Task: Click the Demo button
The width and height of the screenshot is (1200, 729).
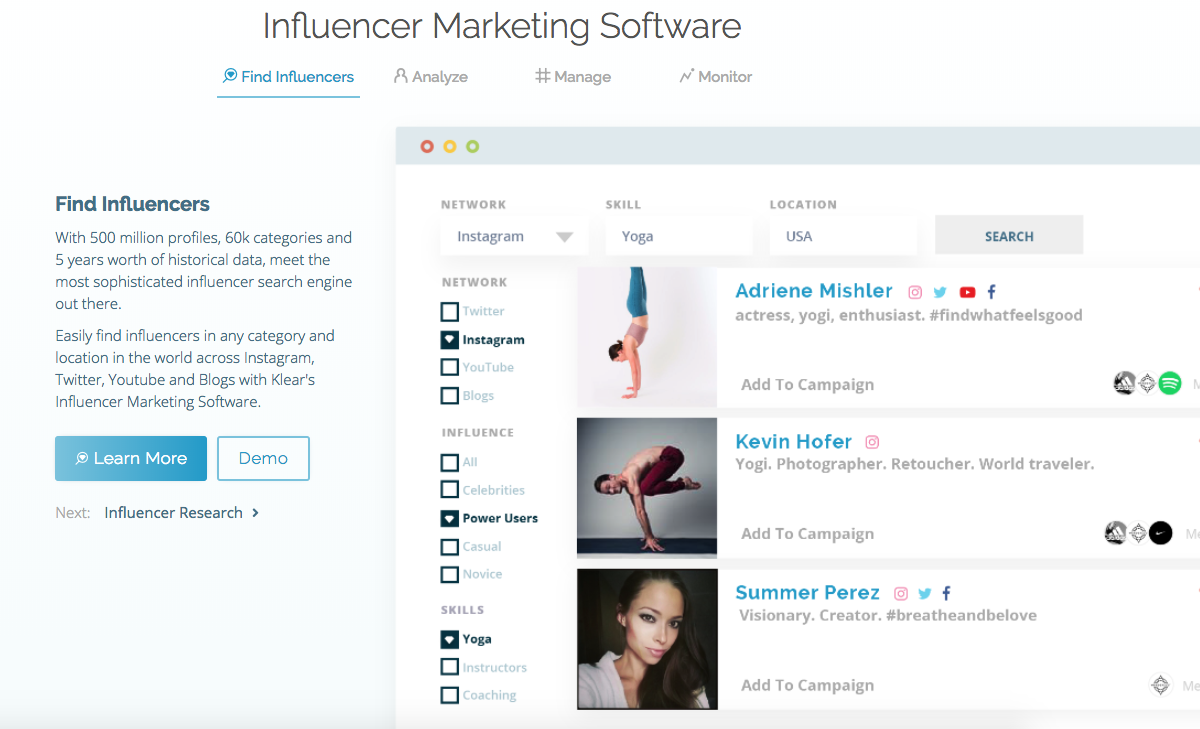Action: tap(263, 458)
